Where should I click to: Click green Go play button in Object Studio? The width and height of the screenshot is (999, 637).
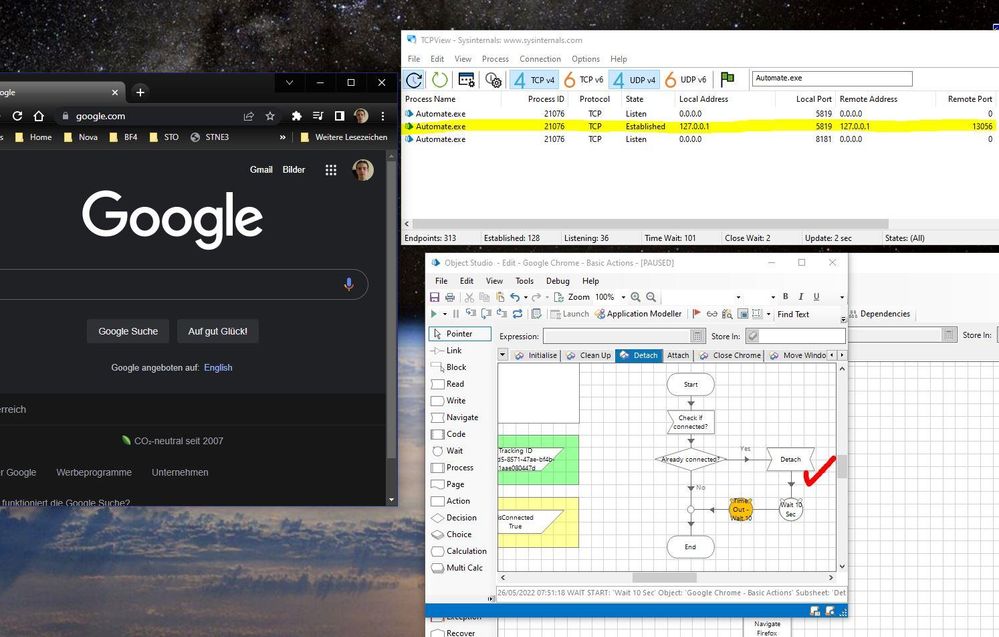tap(434, 313)
